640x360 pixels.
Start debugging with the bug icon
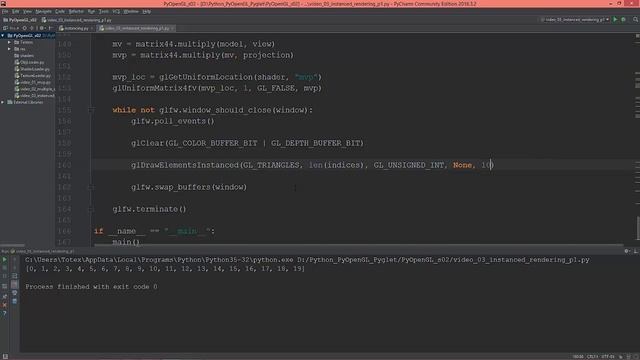click(623, 20)
